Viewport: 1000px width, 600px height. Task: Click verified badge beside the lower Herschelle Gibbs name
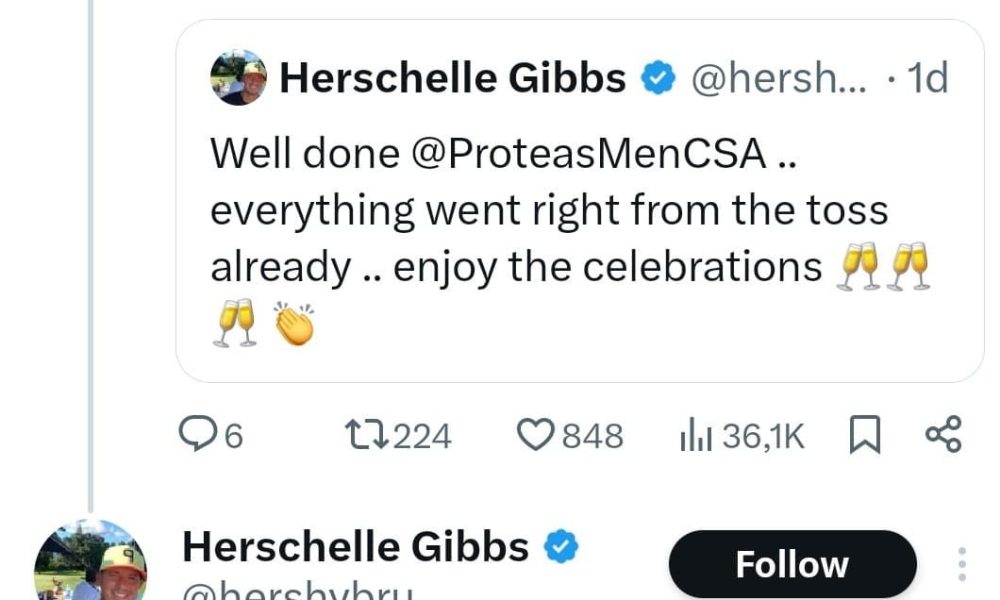click(561, 546)
